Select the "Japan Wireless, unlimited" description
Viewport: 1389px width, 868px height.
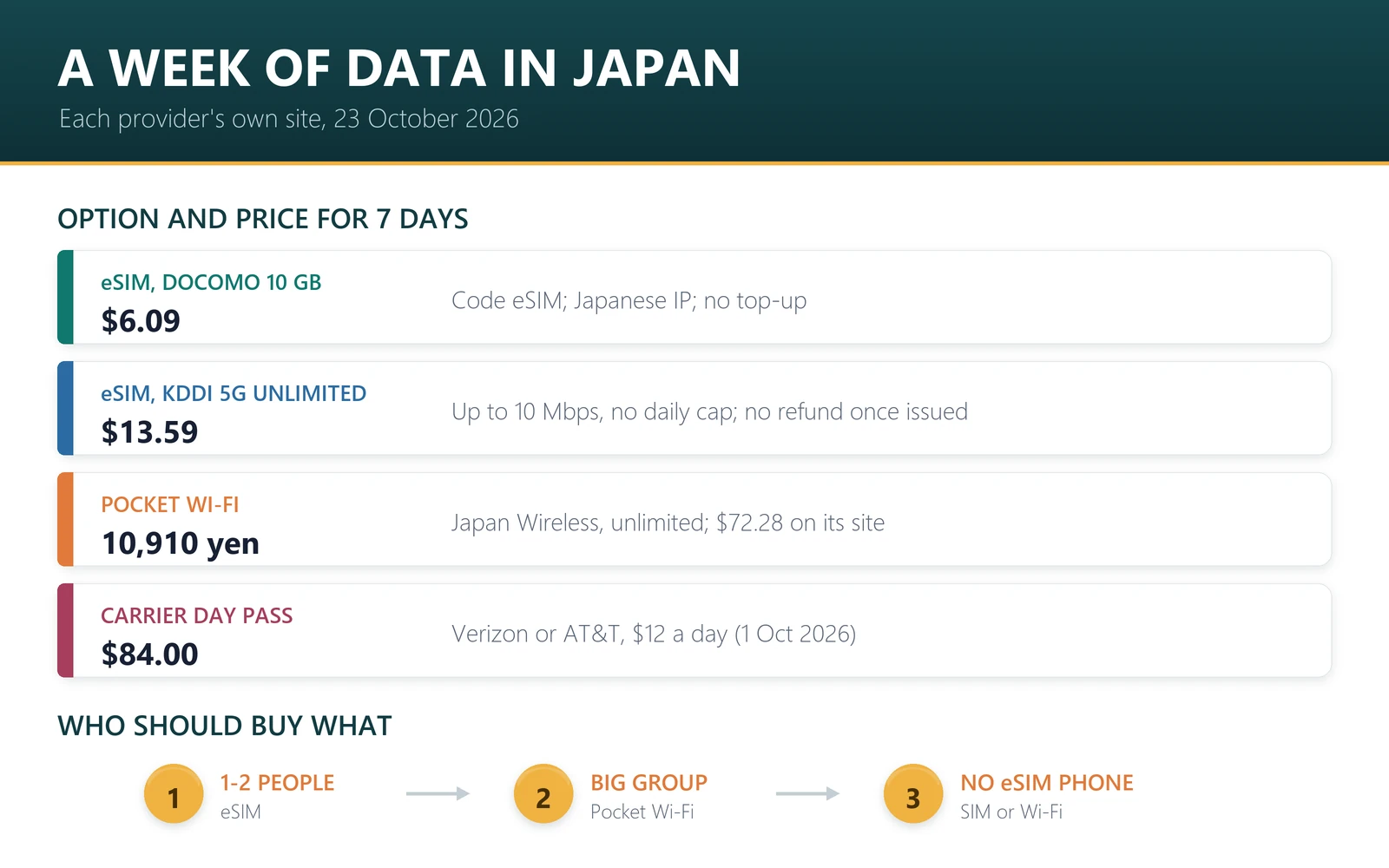pyautogui.click(x=580, y=523)
